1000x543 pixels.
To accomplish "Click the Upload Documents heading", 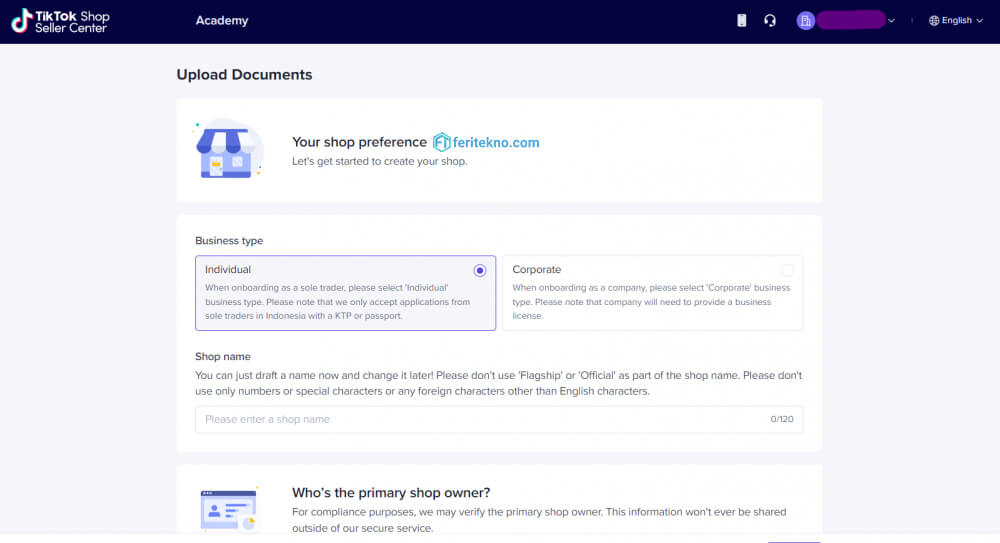I will point(244,75).
